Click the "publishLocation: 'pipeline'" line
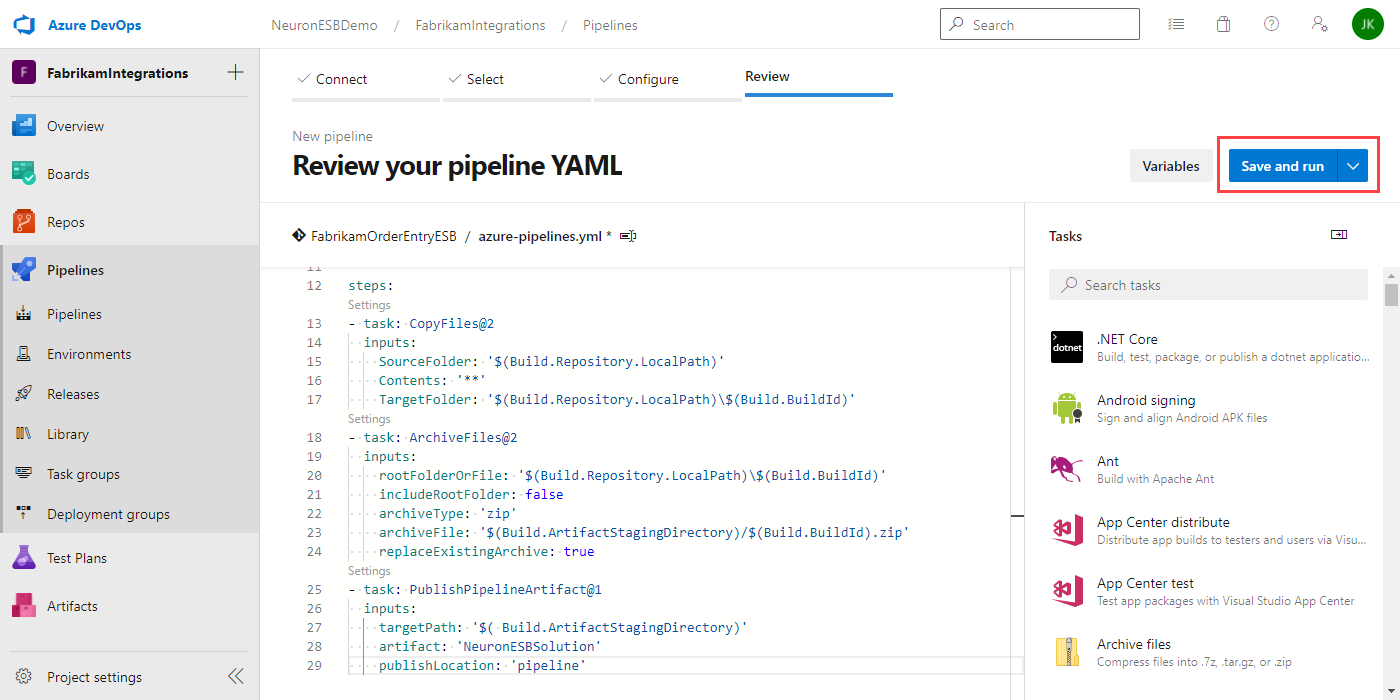The height and width of the screenshot is (700, 1400). coord(482,666)
